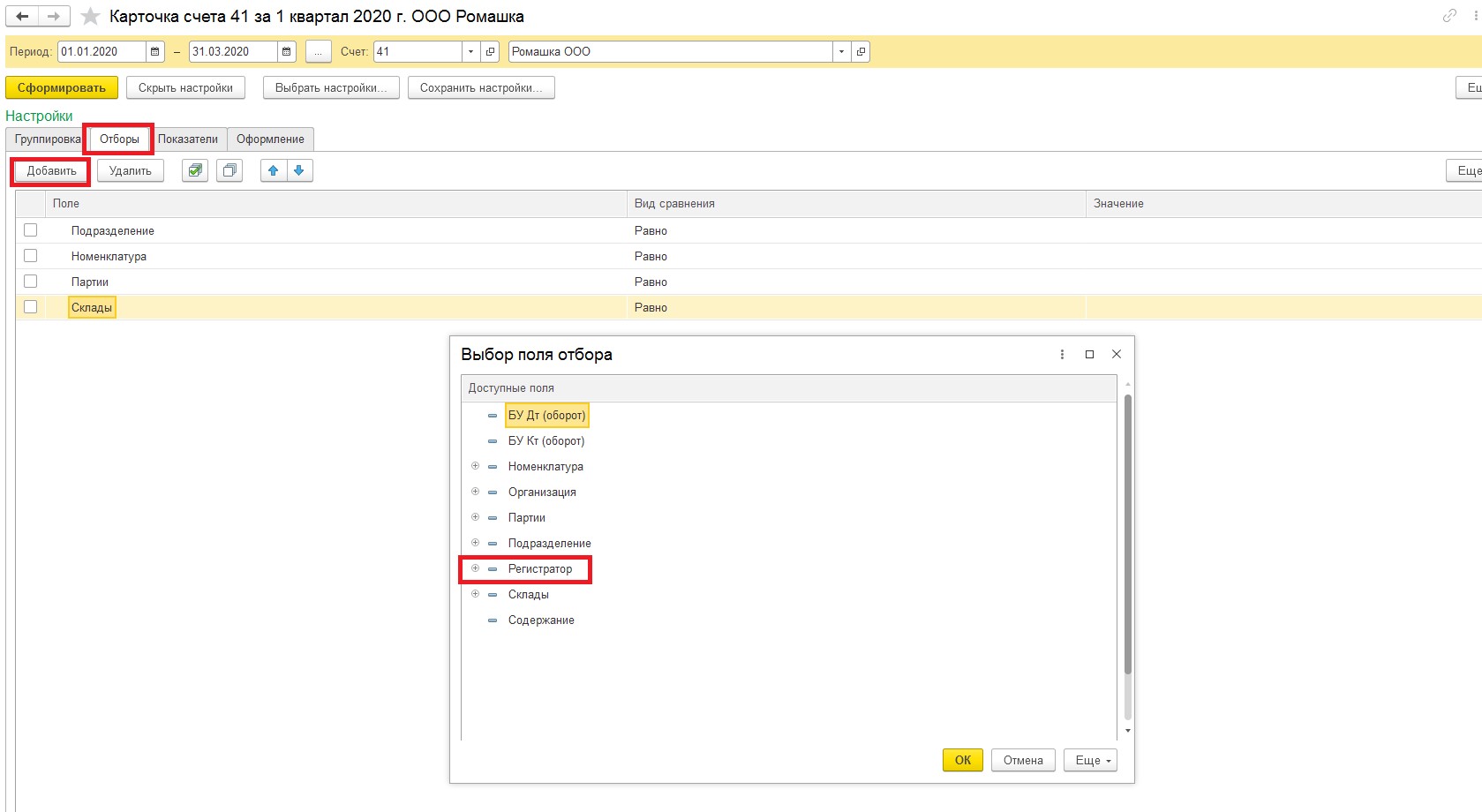Click Равно comparison in Подразделение row

[651, 230]
